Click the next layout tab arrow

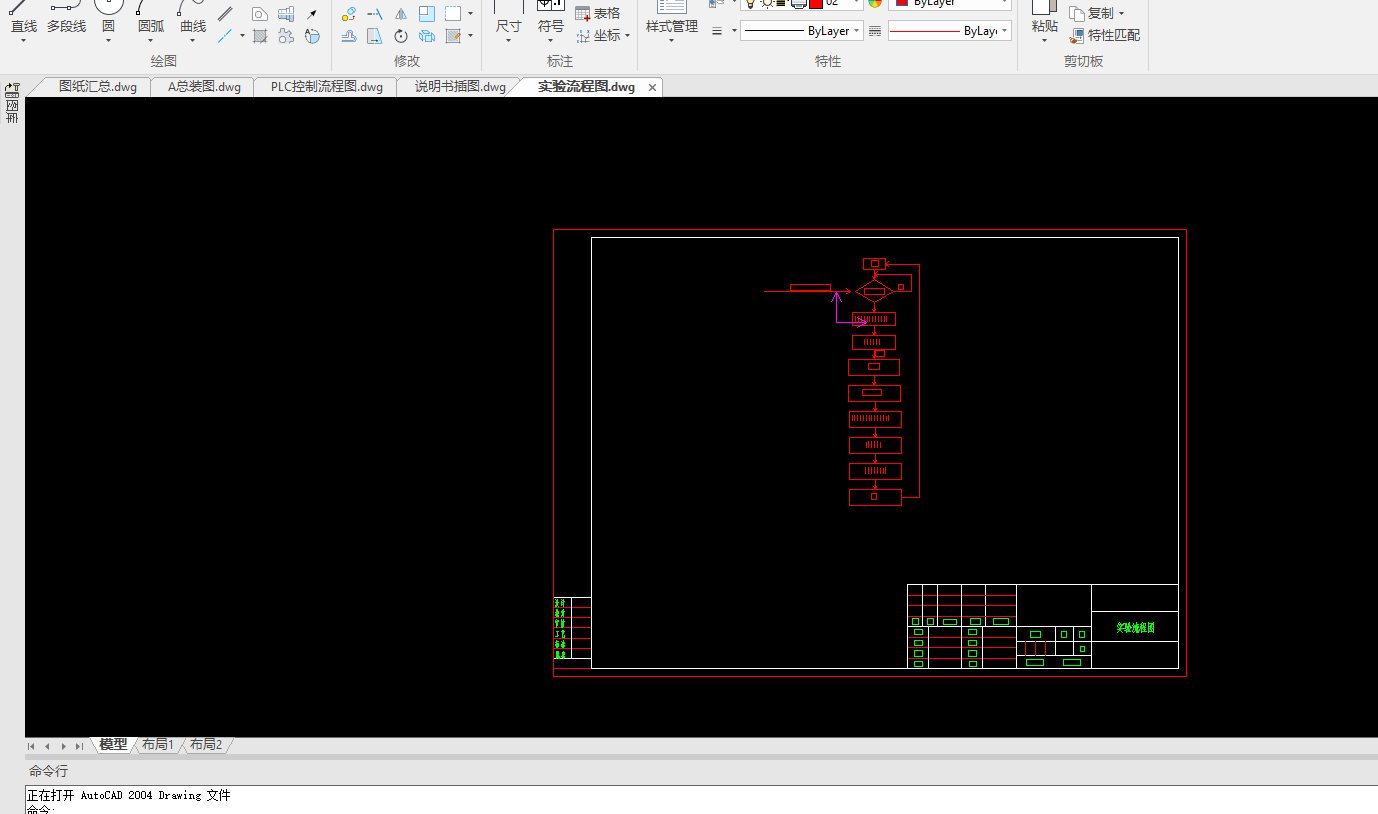(x=63, y=746)
